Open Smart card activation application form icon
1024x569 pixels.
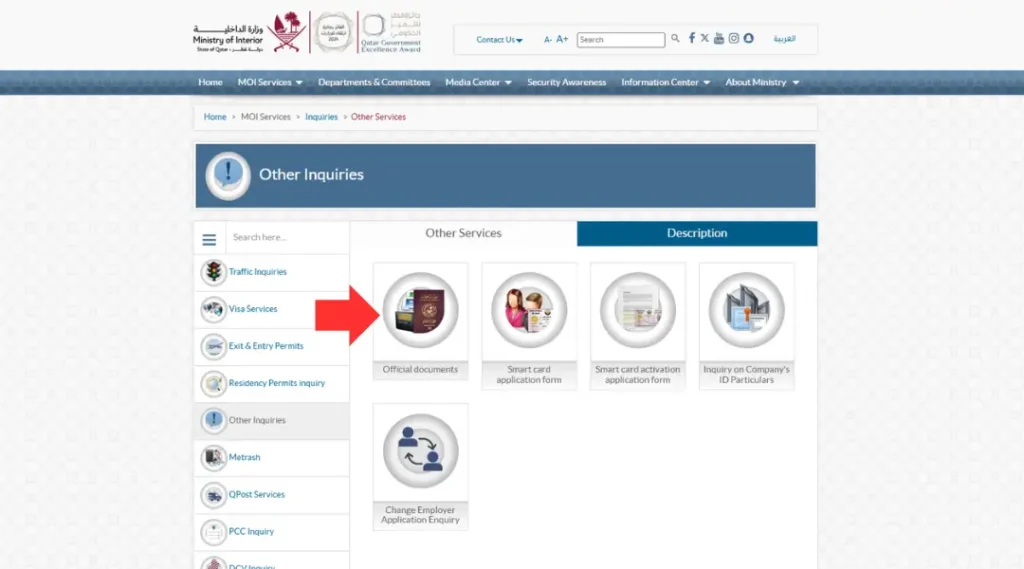point(638,310)
